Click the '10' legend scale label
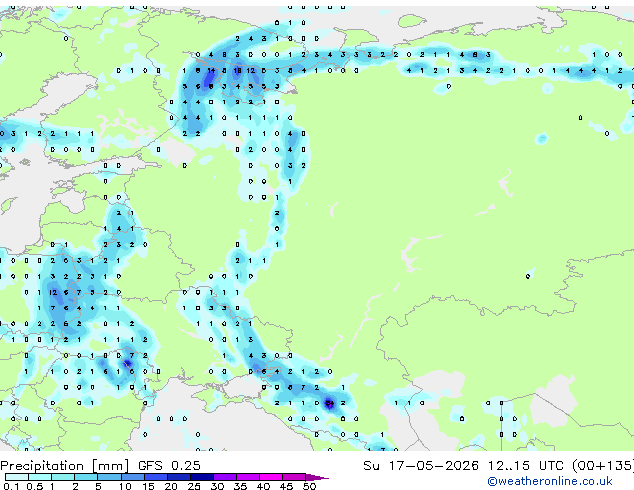 [x=125, y=486]
